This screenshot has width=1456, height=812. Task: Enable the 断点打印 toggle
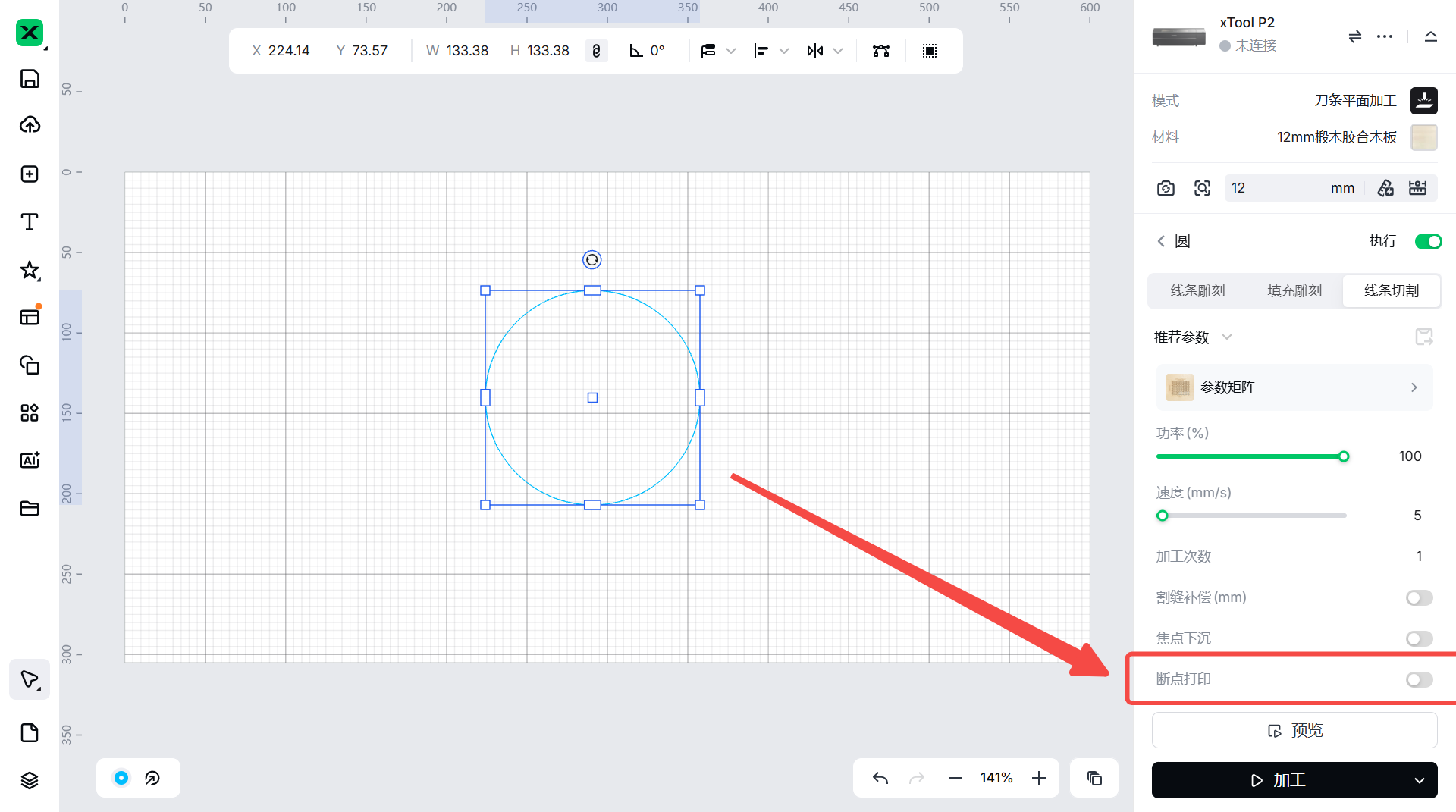[1419, 679]
